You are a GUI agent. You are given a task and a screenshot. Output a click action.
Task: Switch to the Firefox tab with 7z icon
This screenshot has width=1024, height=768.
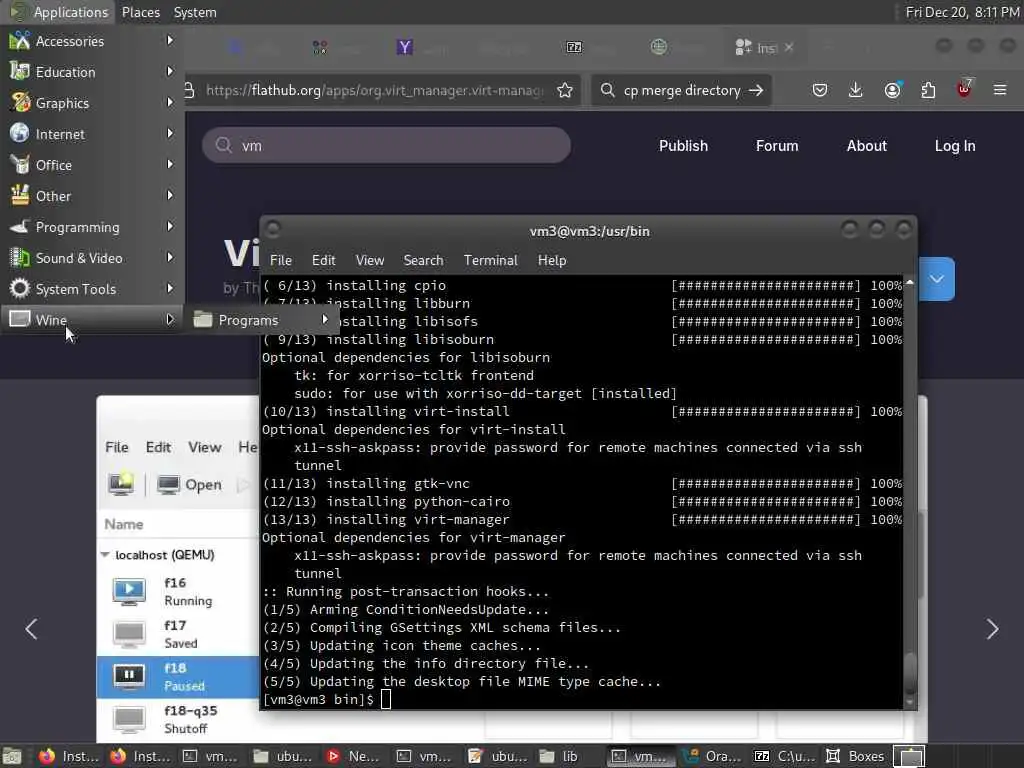(x=573, y=47)
